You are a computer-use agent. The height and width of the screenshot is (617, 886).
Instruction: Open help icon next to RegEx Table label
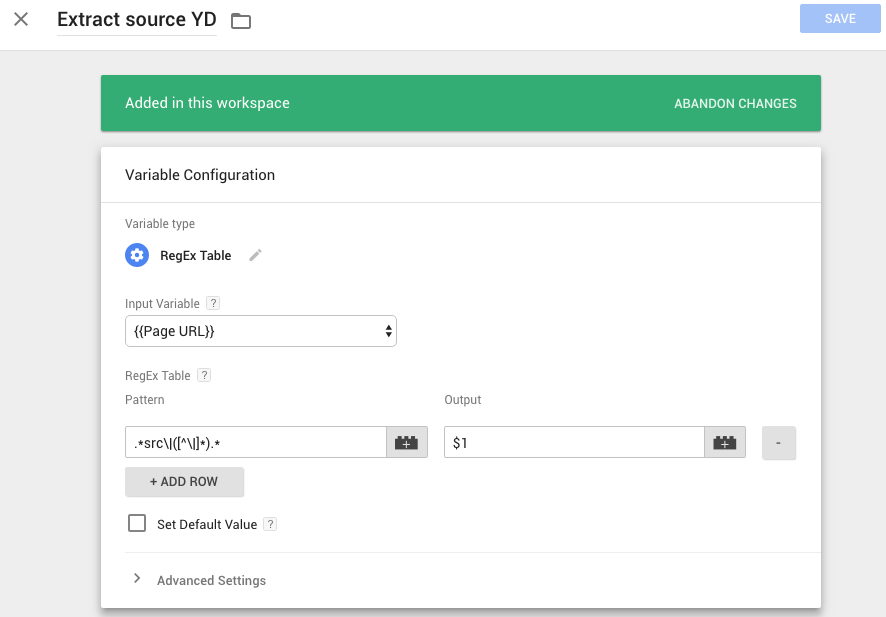pyautogui.click(x=204, y=376)
